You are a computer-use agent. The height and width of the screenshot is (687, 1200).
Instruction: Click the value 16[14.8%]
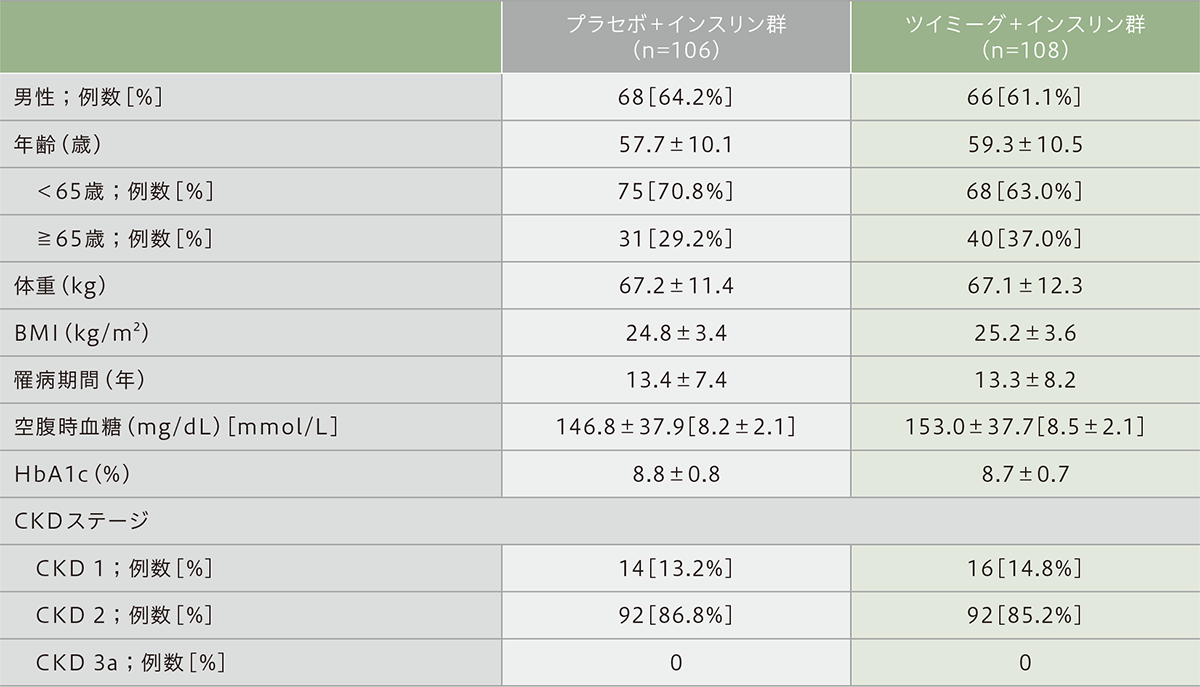coord(1026,568)
